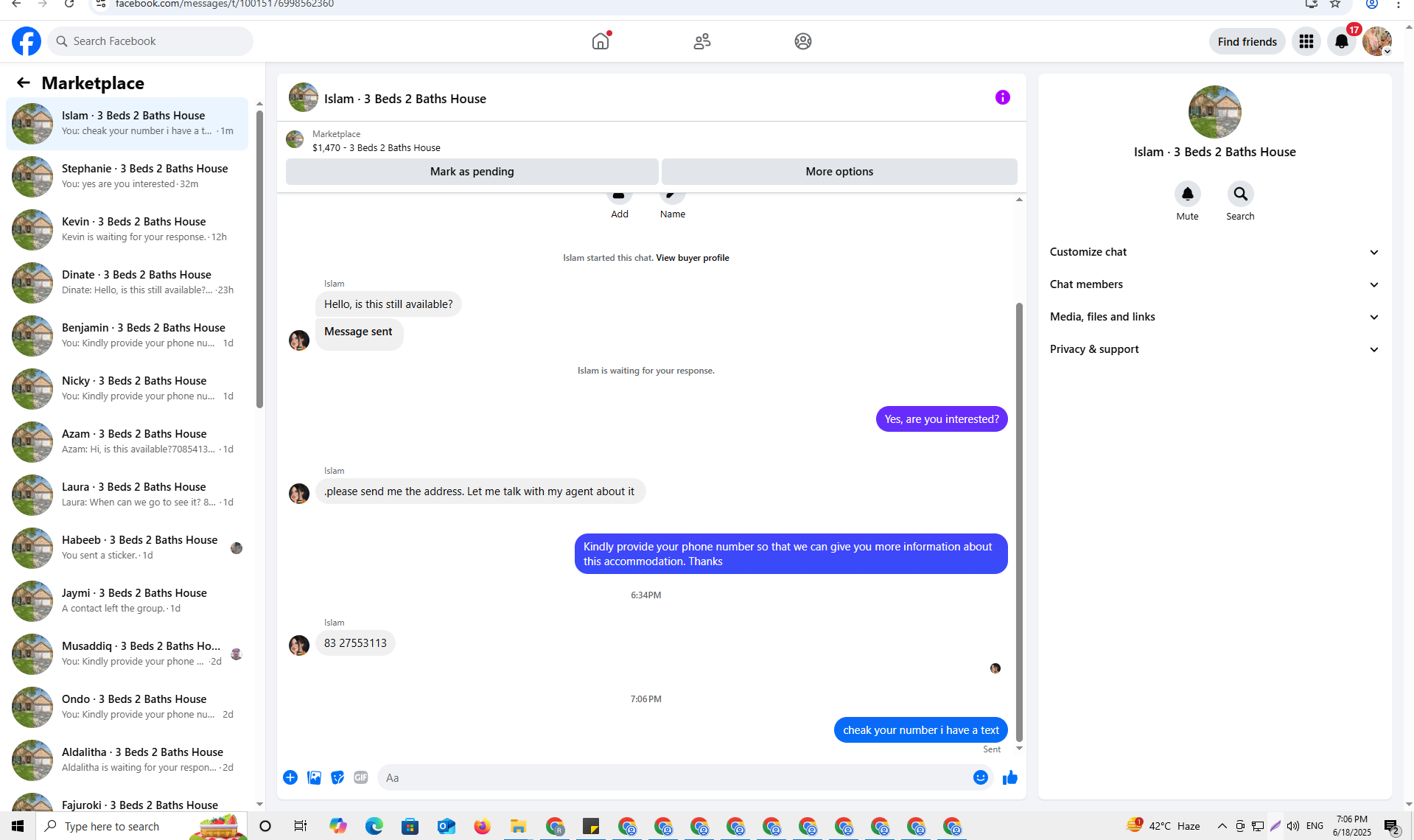The width and height of the screenshot is (1414, 840).
Task: Expand Customize chat section
Action: [1215, 252]
